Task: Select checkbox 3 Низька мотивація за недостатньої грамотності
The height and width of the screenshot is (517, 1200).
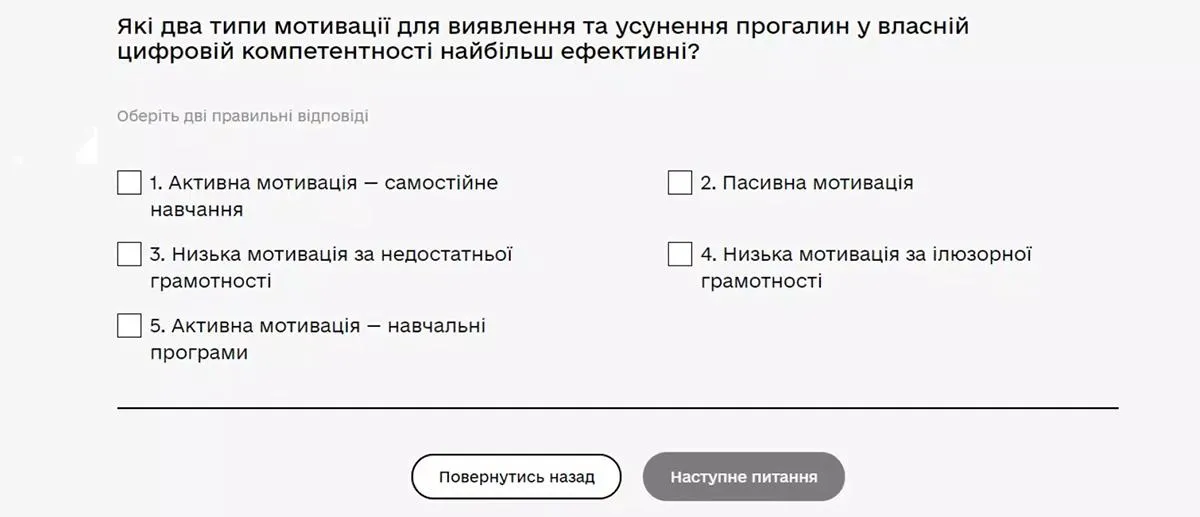Action: pos(129,254)
